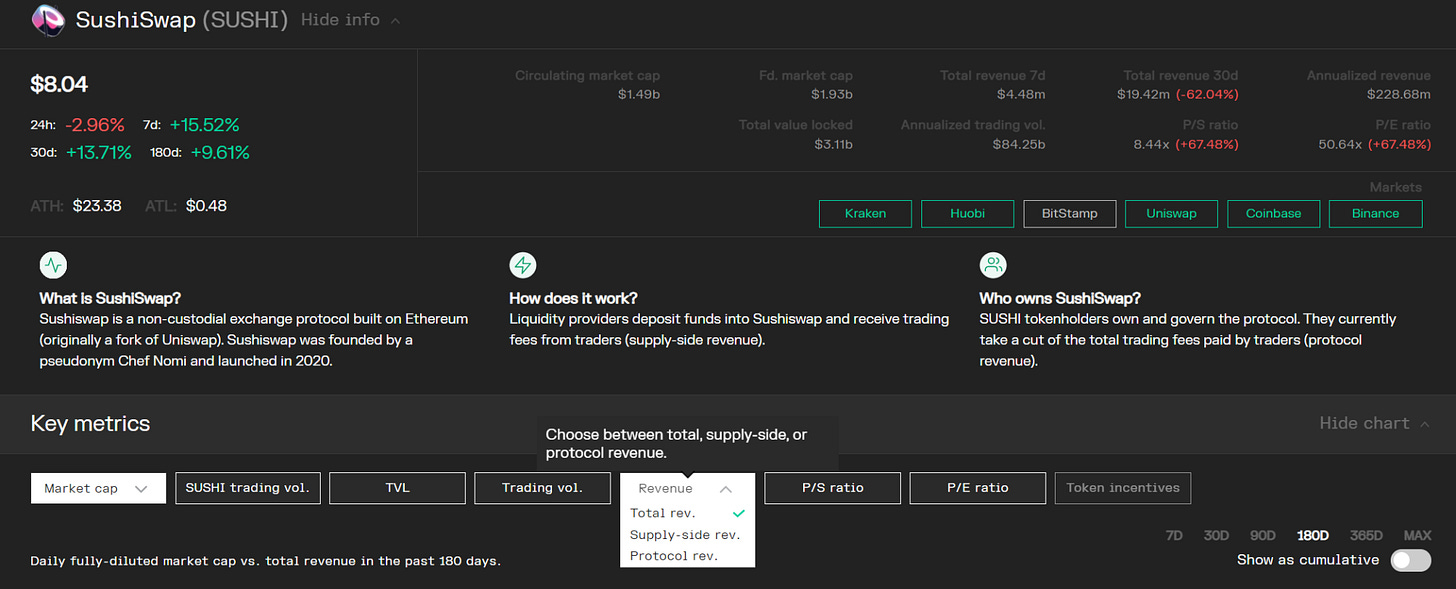The image size is (1456, 589).
Task: Open the Huobi market link
Action: coord(967,213)
